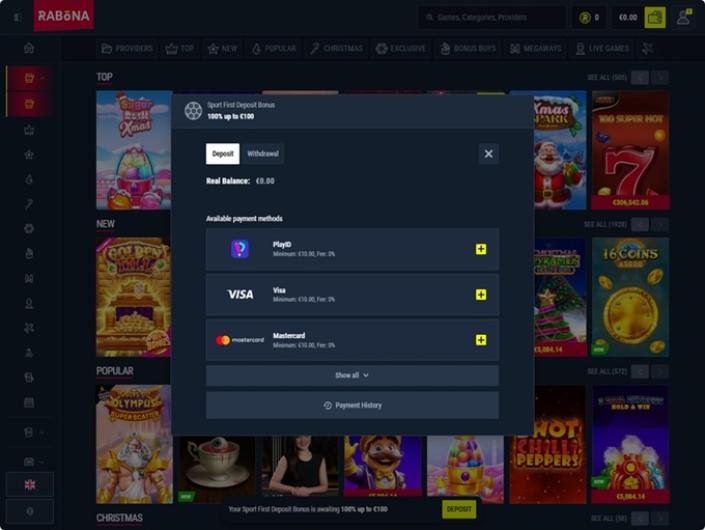Switch to the Withdrawal tab
Screen dimensions: 705x530
(262, 154)
